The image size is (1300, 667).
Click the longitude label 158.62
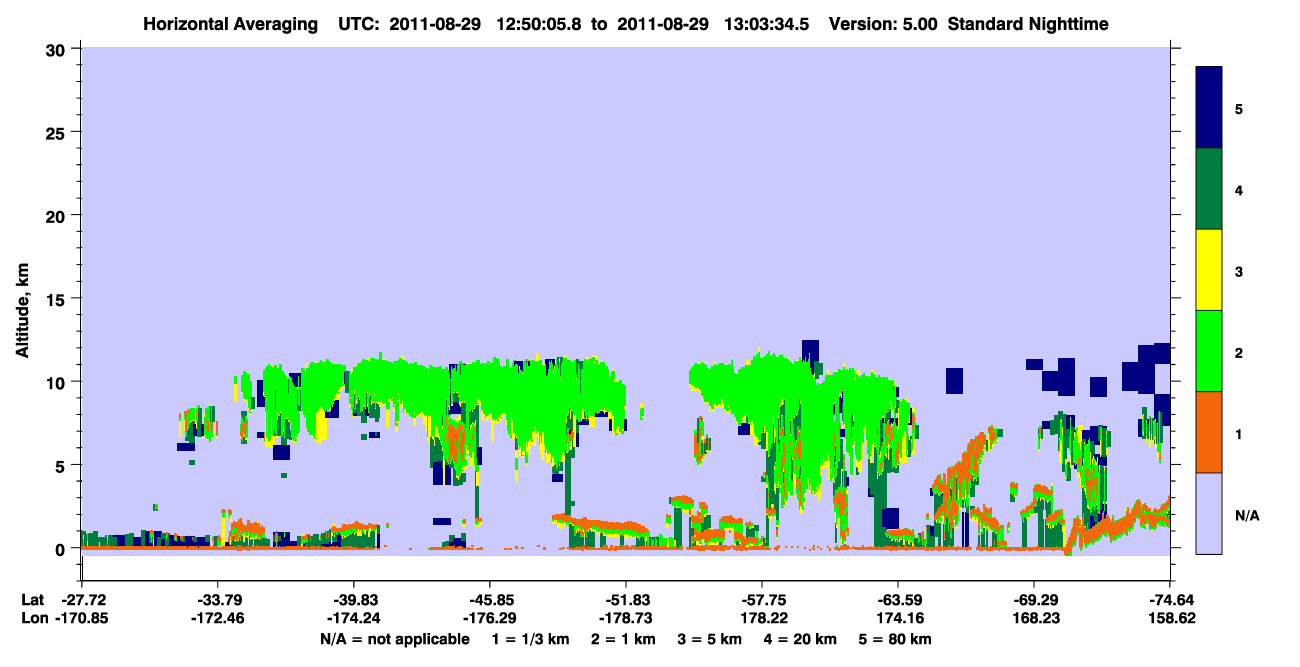(x=1170, y=618)
